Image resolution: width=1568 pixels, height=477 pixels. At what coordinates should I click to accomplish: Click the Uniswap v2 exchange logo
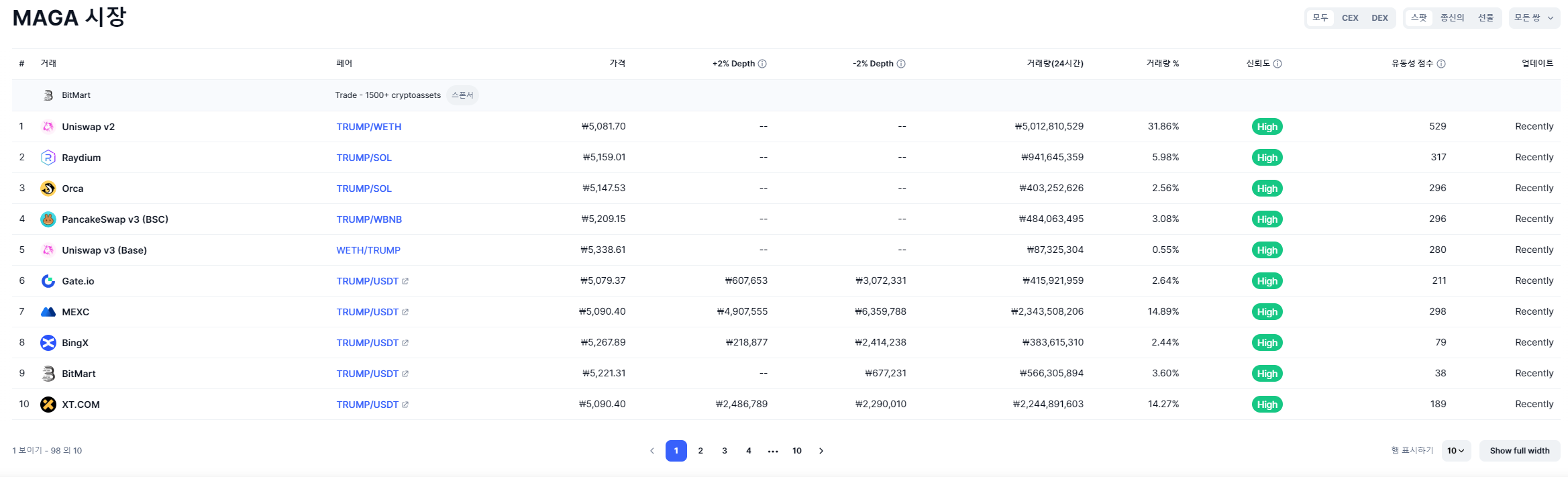click(48, 127)
